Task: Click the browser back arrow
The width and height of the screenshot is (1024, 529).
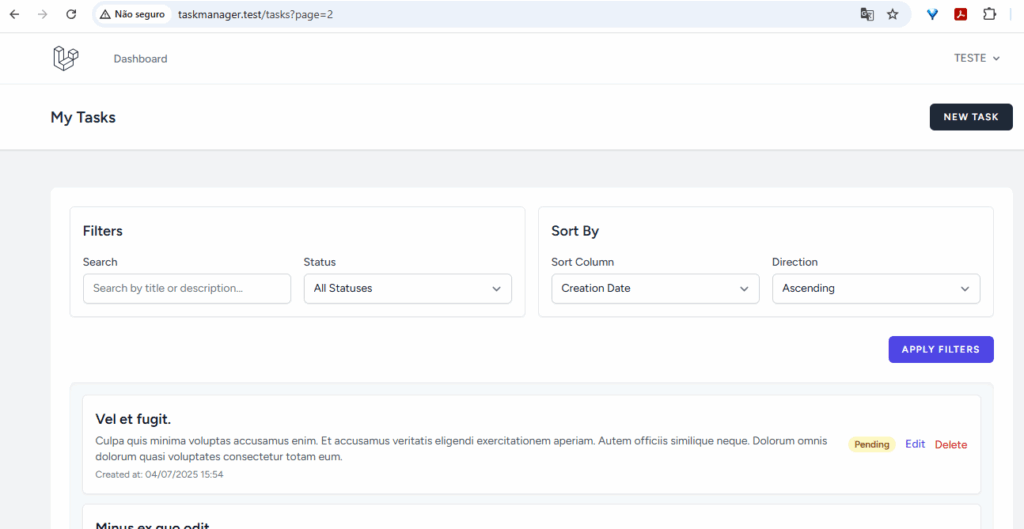Action: coord(14,14)
